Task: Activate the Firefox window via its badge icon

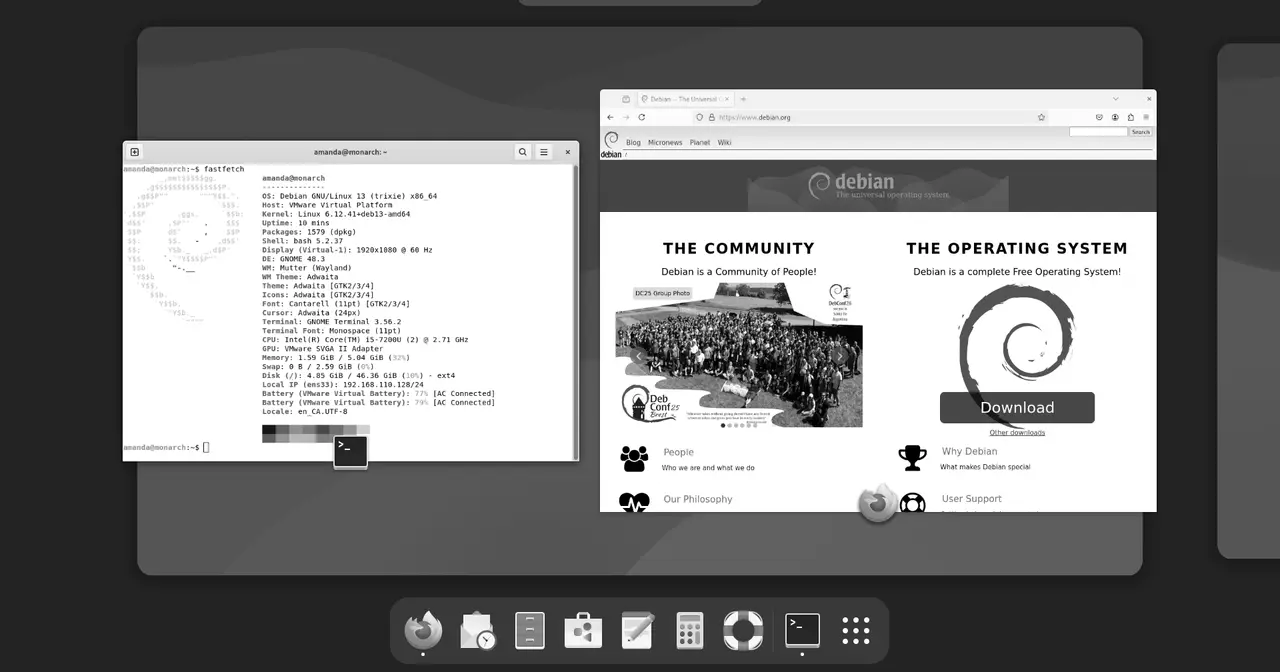Action: pos(878,503)
